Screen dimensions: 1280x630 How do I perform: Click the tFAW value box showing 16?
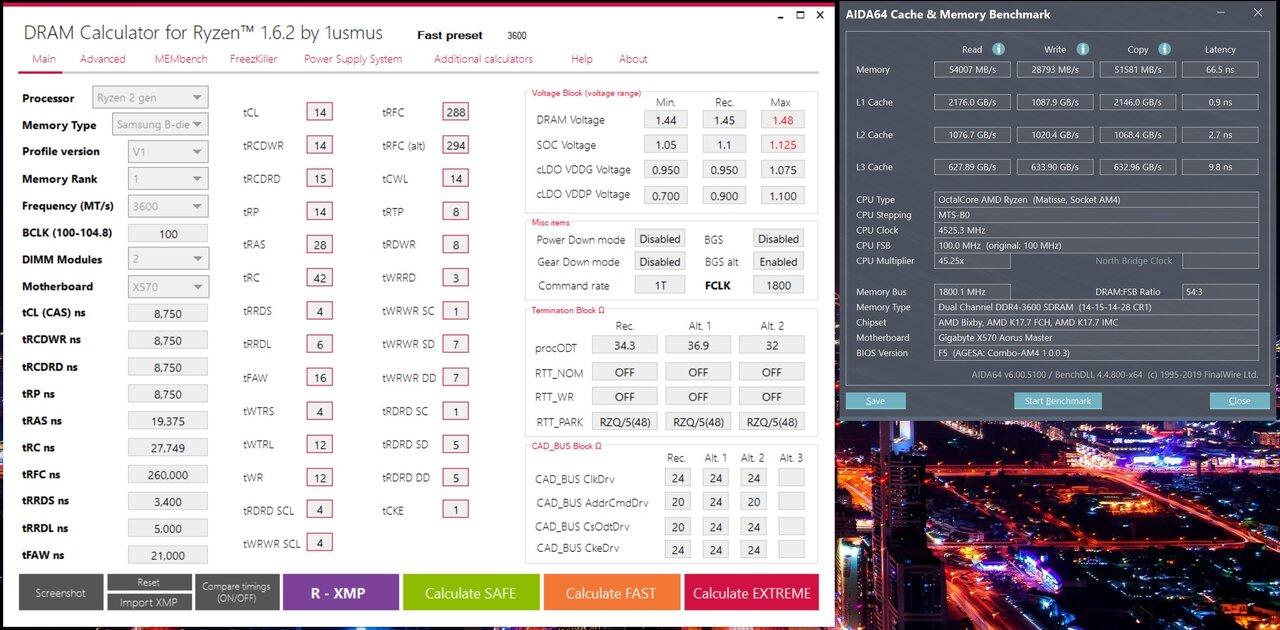point(320,378)
